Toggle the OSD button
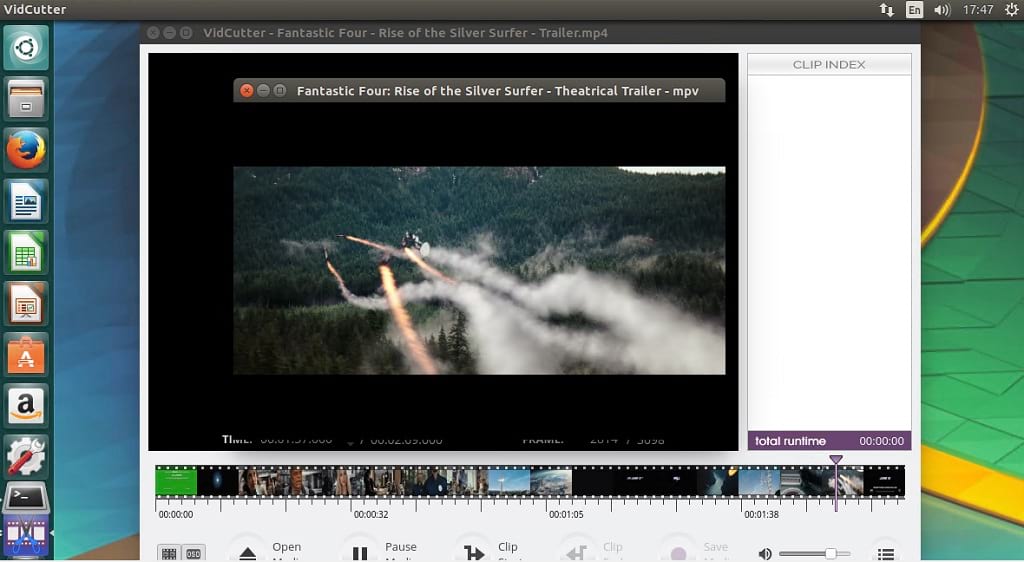 [x=193, y=554]
